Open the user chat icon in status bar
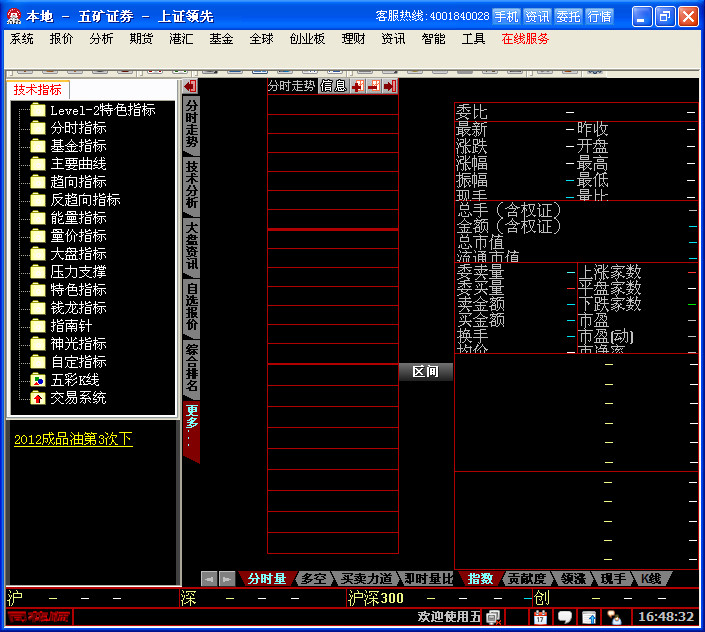This screenshot has height=632, width=705. [614, 617]
